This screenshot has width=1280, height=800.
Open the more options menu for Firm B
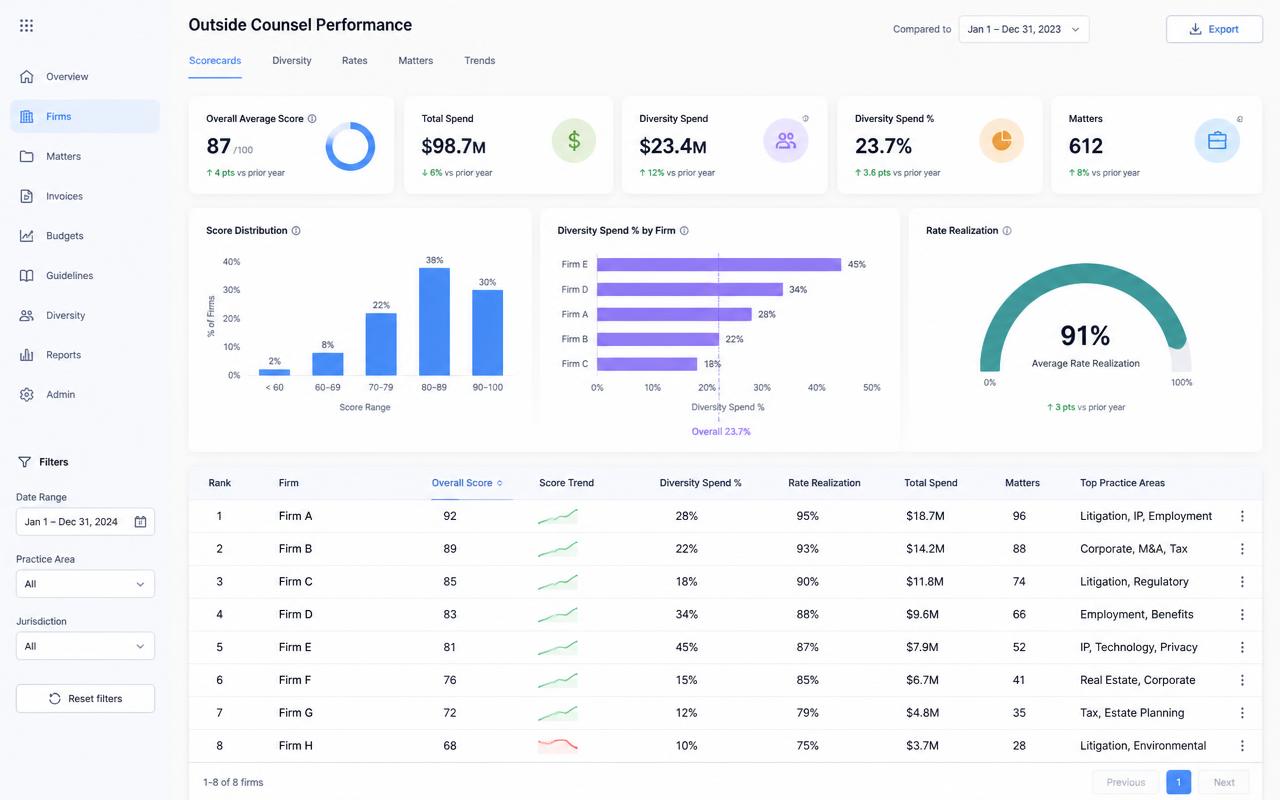[1242, 549]
